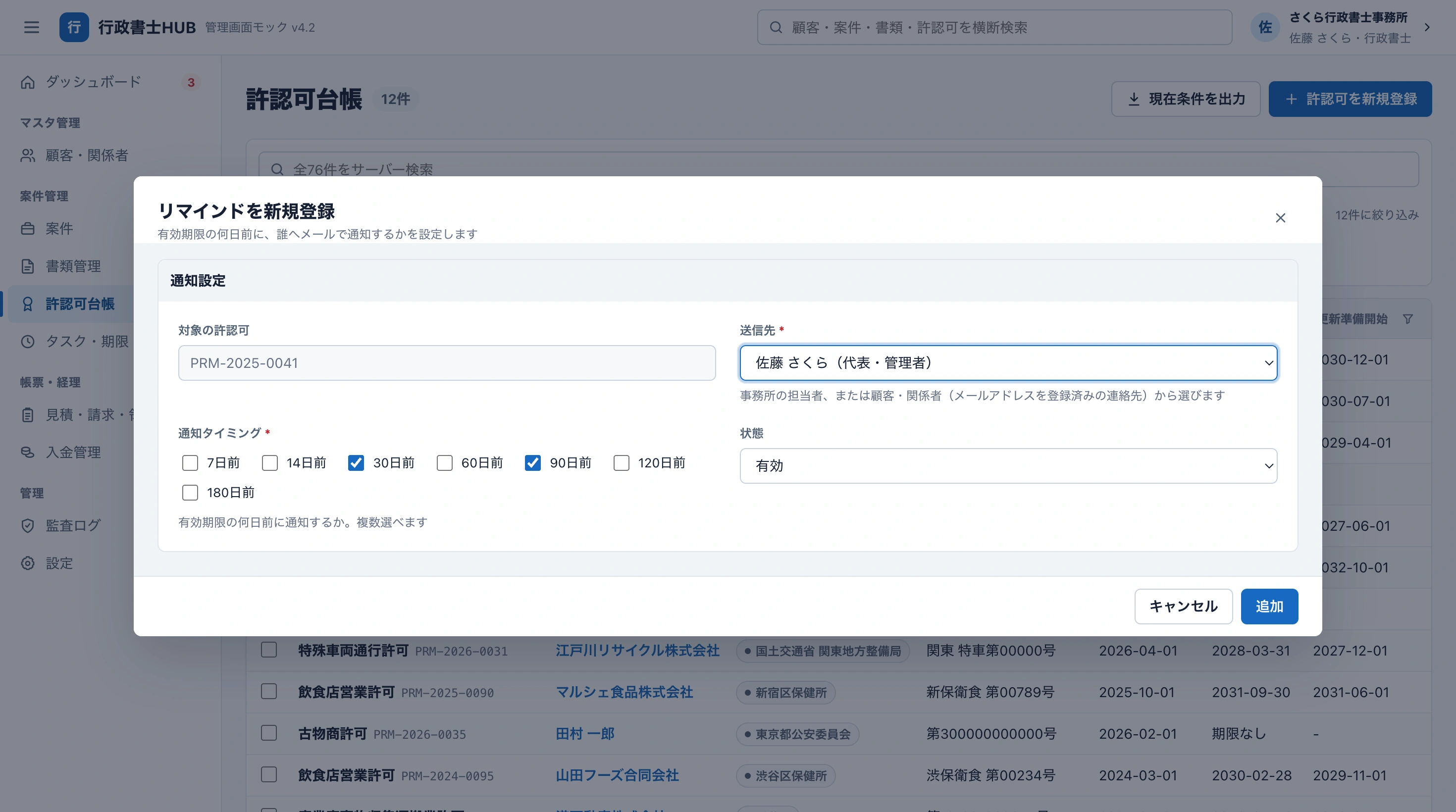Open 監査ログ in the sidebar
The width and height of the screenshot is (1456, 812).
(71, 525)
